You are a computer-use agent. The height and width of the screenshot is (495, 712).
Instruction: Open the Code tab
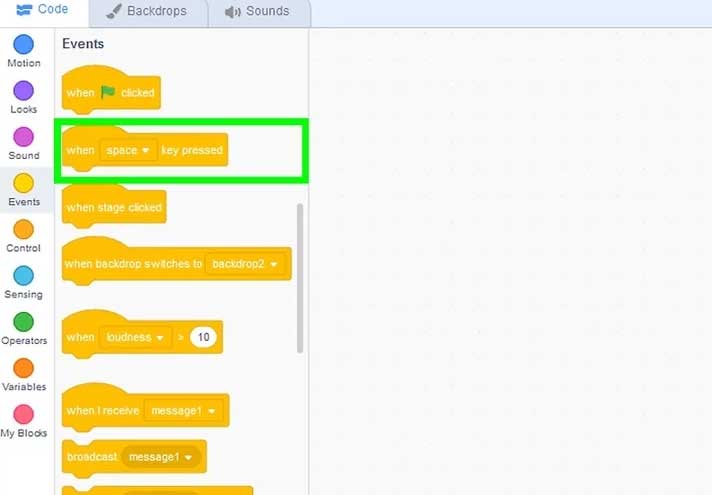point(42,11)
